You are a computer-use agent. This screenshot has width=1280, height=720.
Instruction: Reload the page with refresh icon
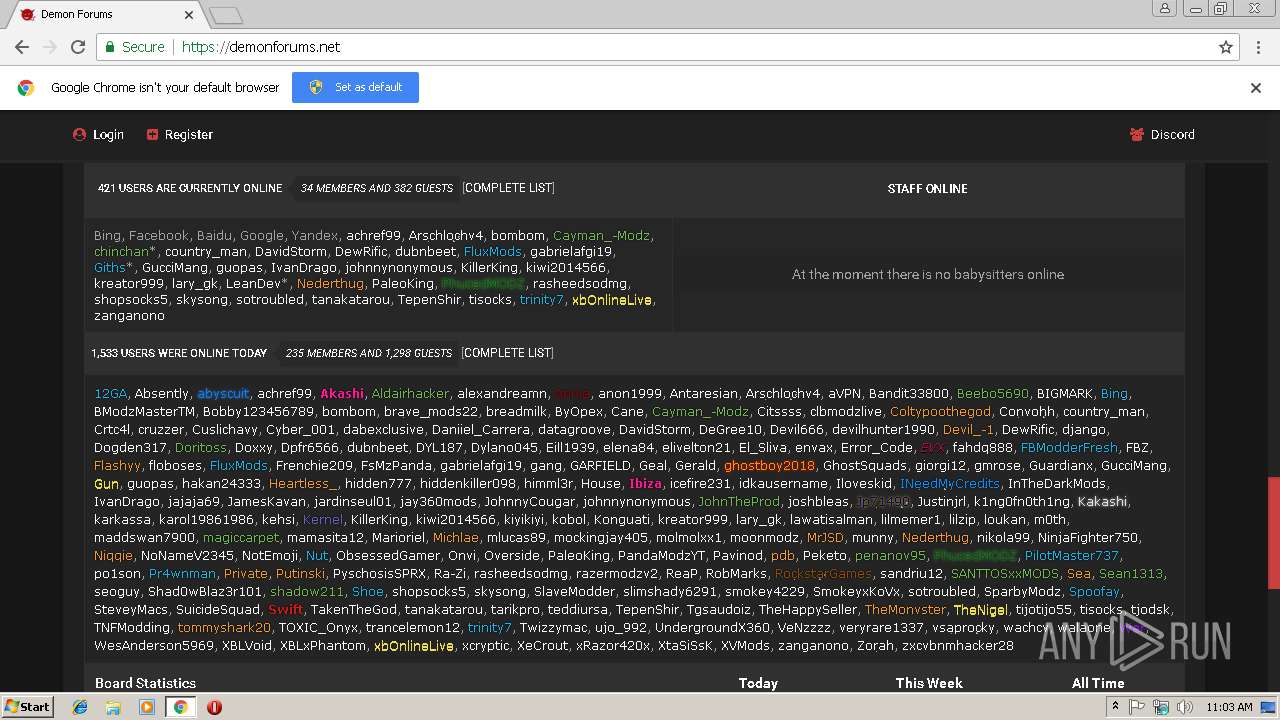click(78, 47)
